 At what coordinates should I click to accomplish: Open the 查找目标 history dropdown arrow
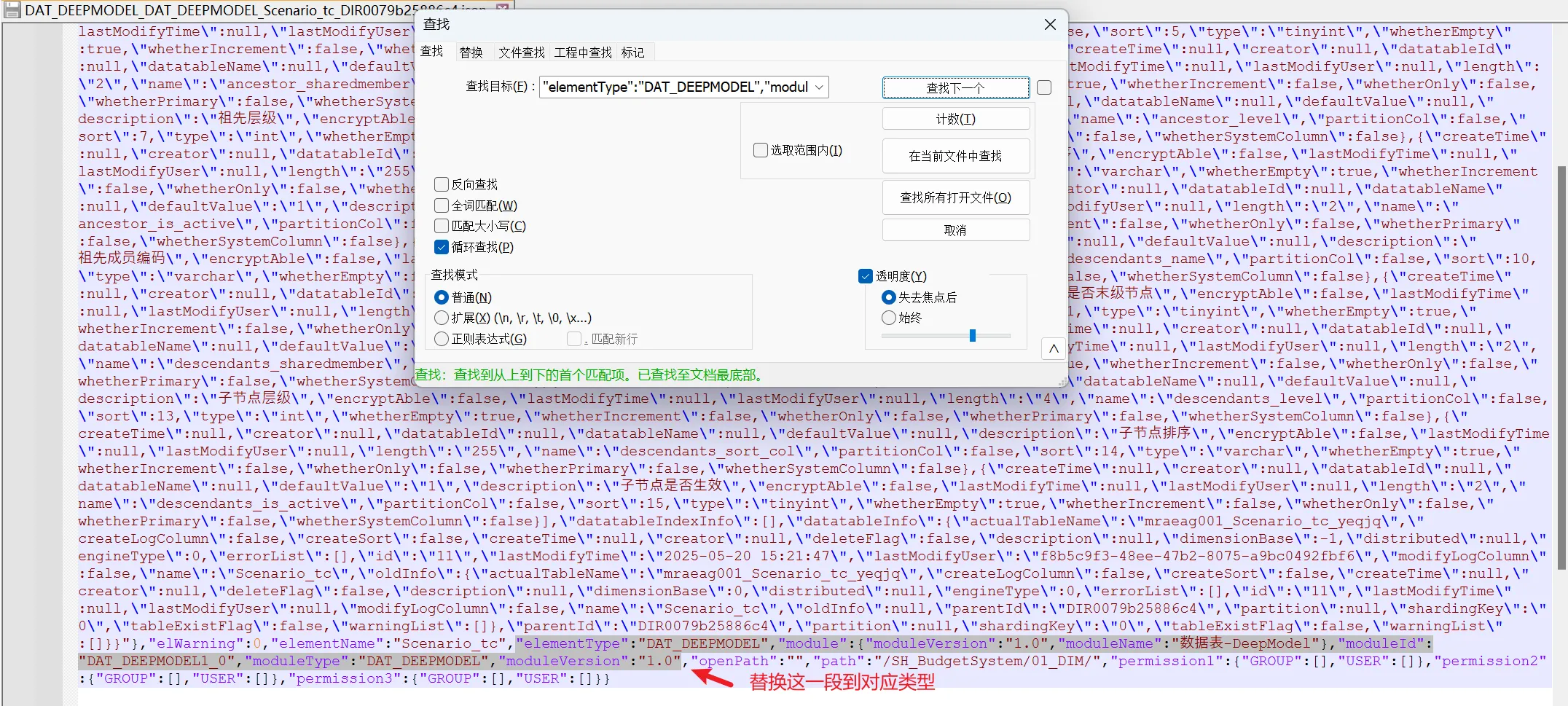pyautogui.click(x=819, y=87)
